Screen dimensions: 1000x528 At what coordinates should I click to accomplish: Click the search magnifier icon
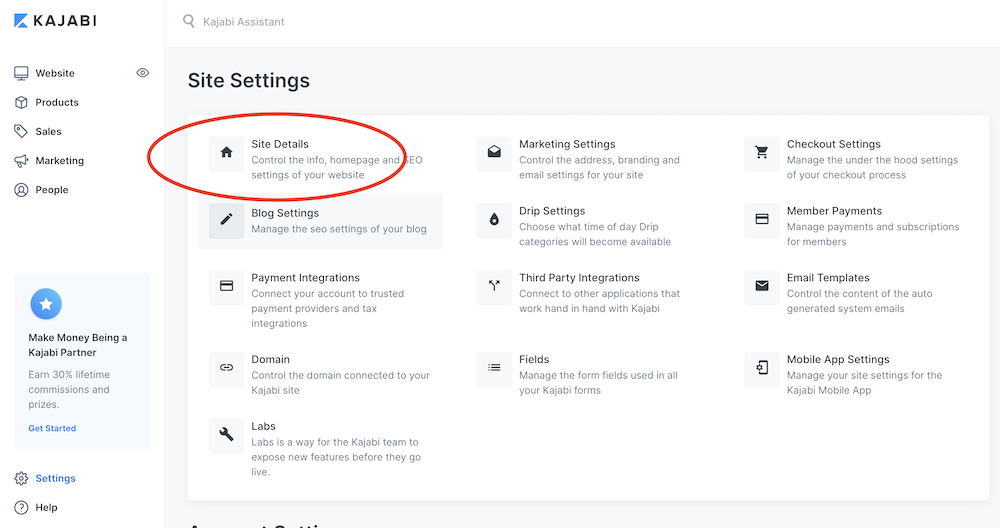189,21
